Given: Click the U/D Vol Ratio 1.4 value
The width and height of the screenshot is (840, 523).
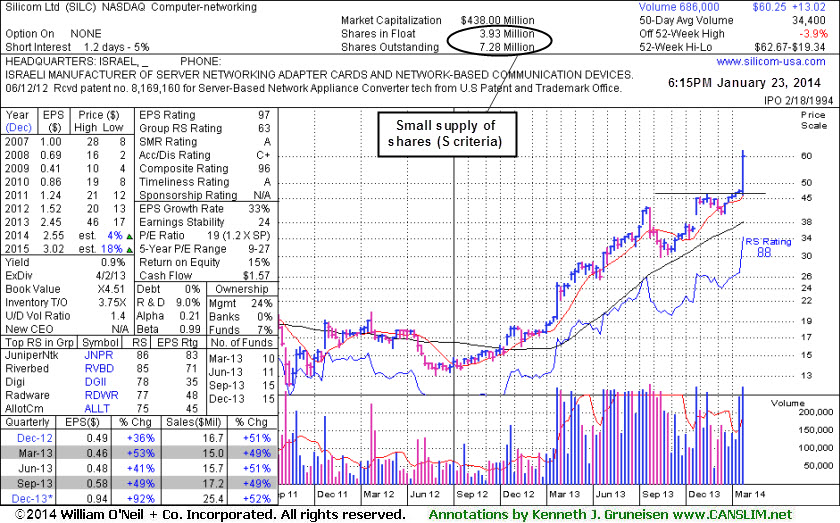Looking at the screenshot, I should [x=118, y=316].
